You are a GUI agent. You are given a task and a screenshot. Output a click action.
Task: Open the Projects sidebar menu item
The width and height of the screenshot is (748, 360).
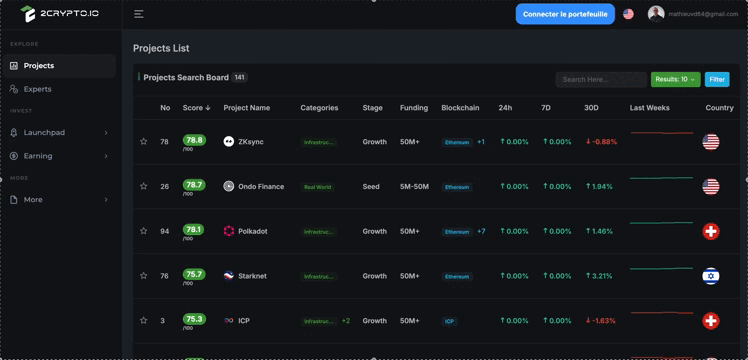click(x=60, y=66)
